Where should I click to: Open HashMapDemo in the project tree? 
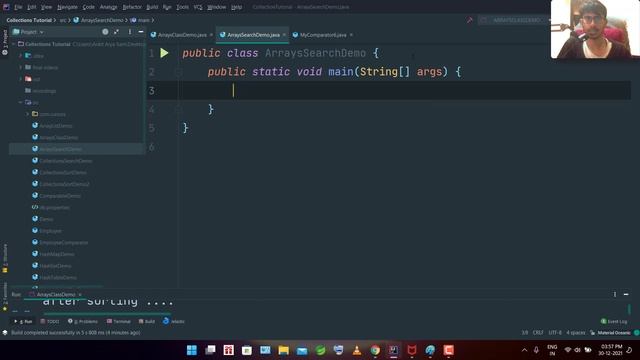click(57, 254)
